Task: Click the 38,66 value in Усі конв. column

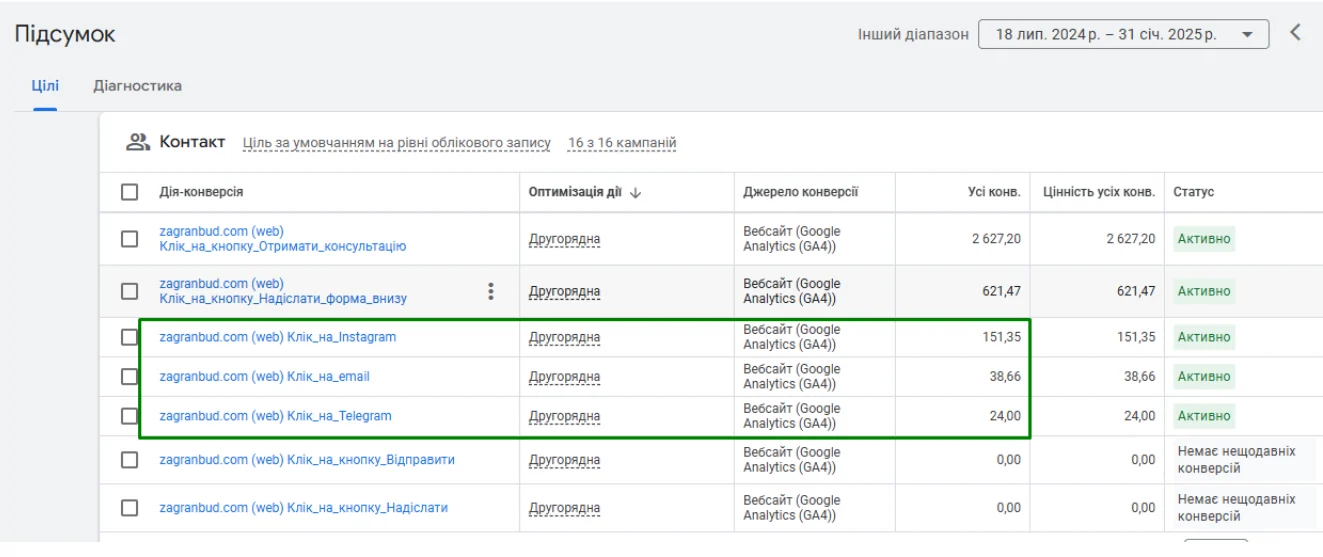Action: [x=1005, y=377]
